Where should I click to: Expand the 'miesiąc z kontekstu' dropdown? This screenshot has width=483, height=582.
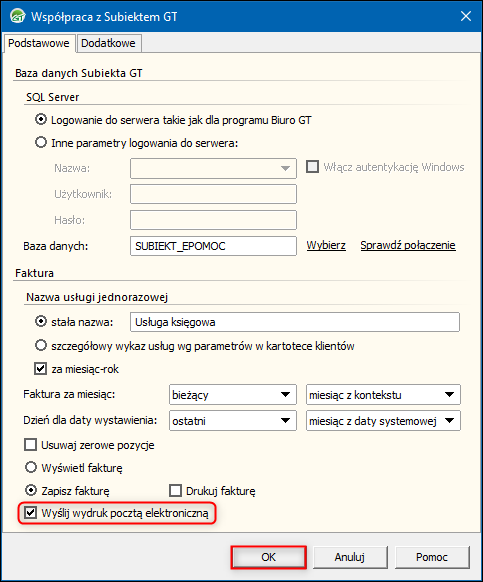point(383,395)
